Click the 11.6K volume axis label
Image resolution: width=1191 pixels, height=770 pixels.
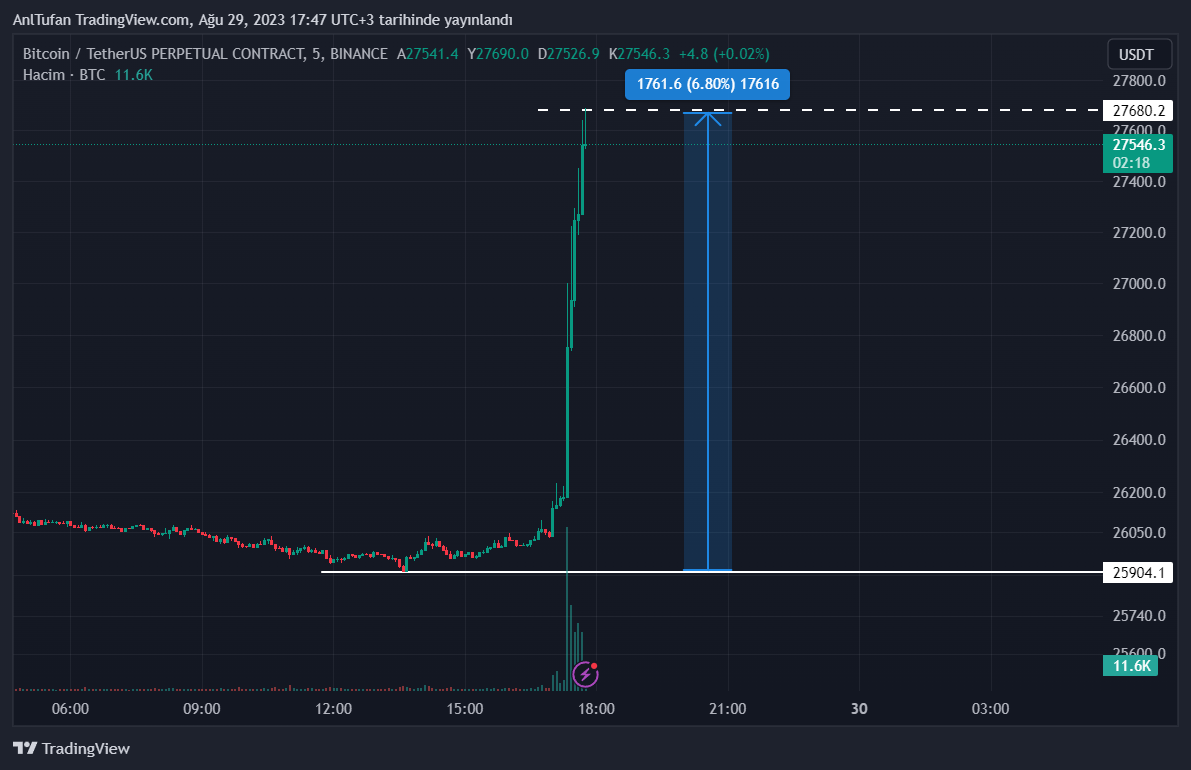pyautogui.click(x=1131, y=666)
